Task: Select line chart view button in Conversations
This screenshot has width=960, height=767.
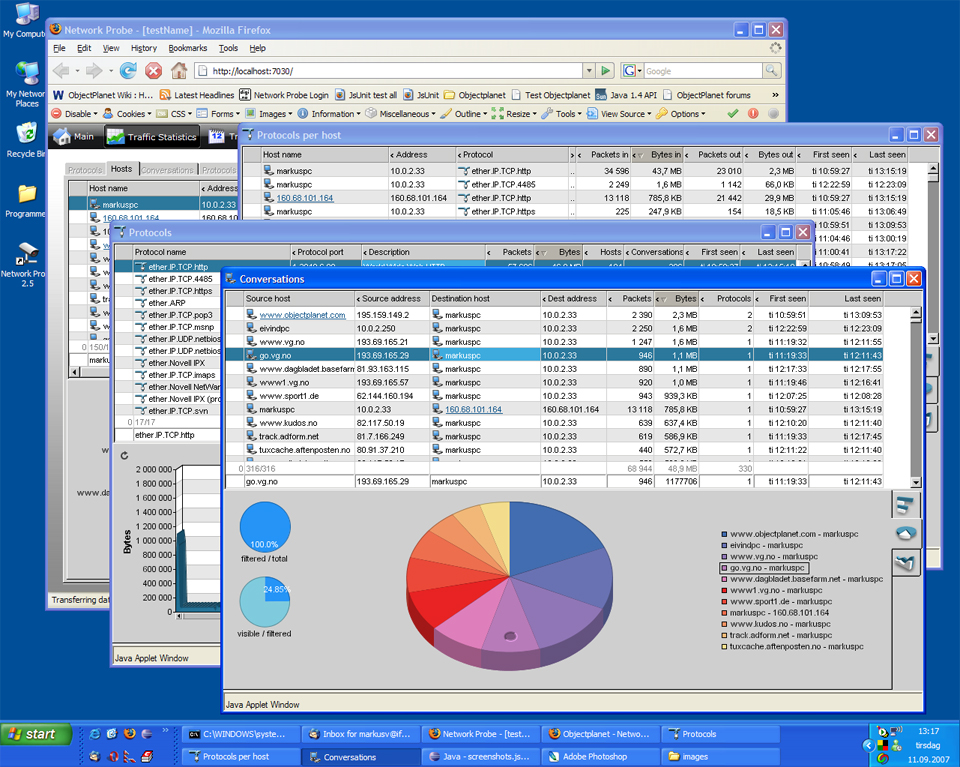Action: pos(906,564)
